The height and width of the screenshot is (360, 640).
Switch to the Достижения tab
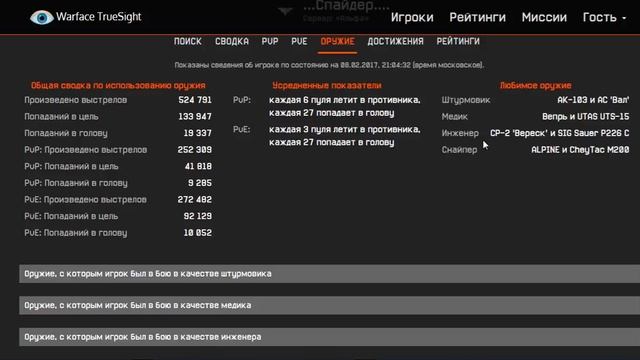tap(396, 41)
